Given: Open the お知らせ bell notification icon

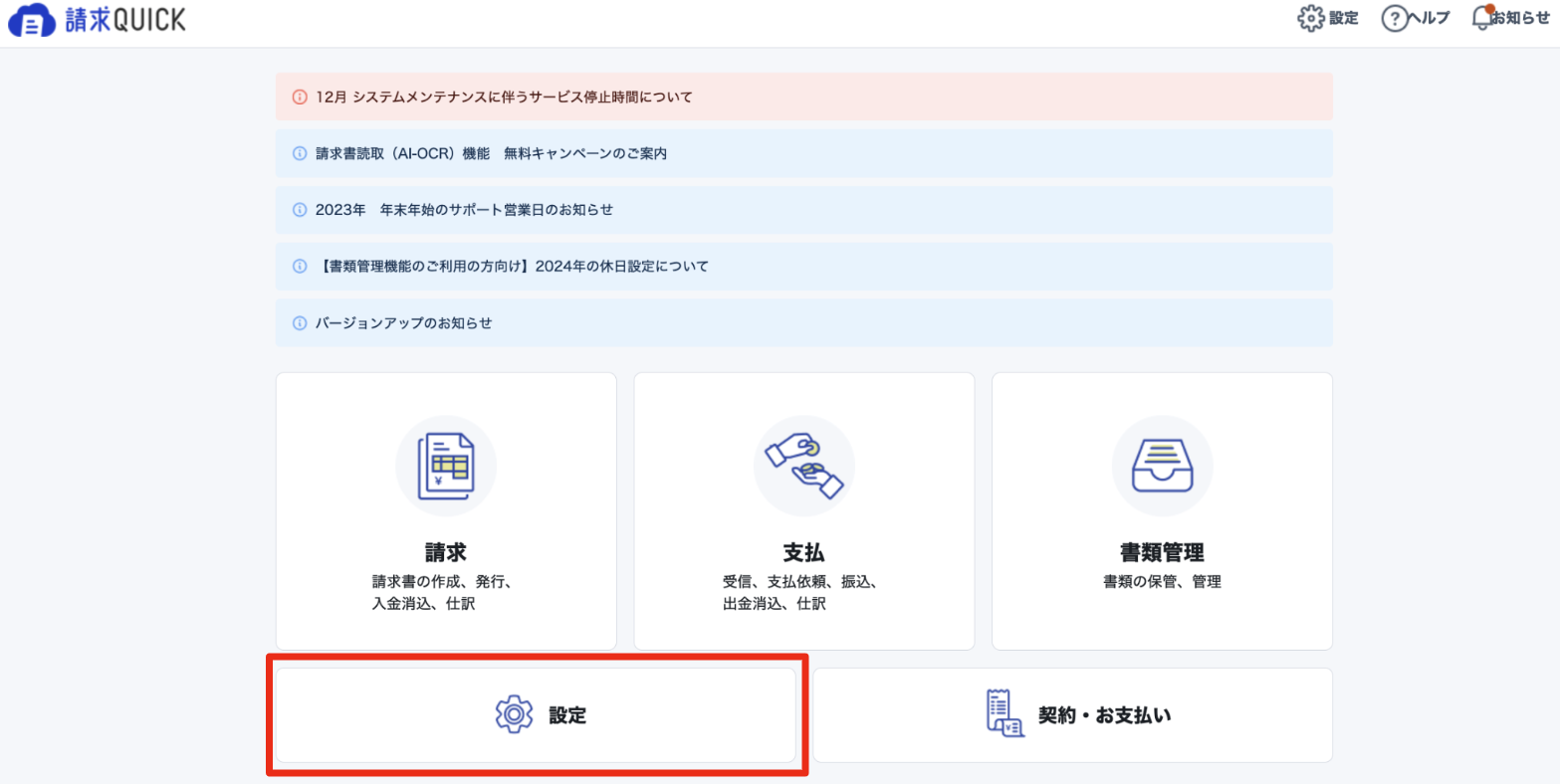Looking at the screenshot, I should pyautogui.click(x=1483, y=17).
